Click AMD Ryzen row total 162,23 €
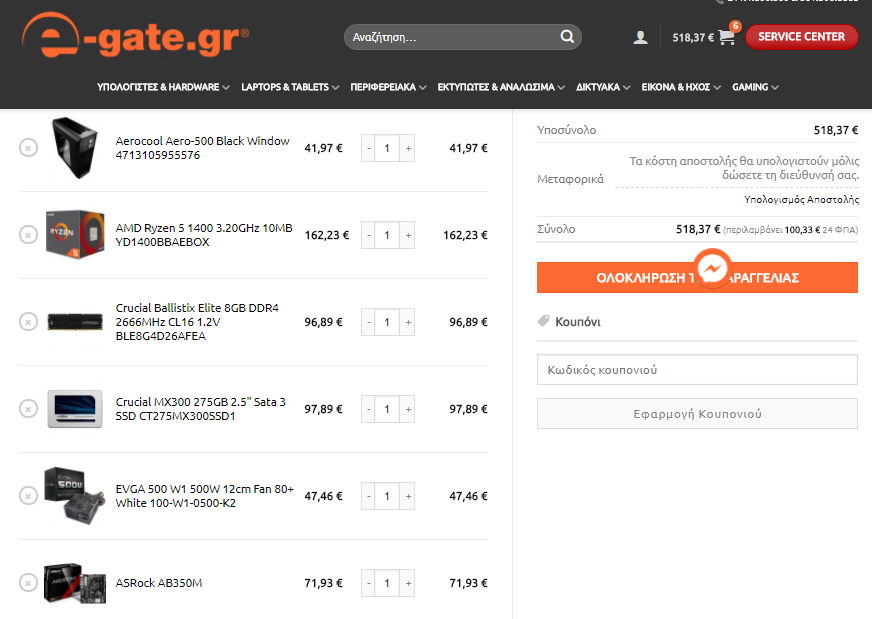The width and height of the screenshot is (872, 619). tap(465, 235)
